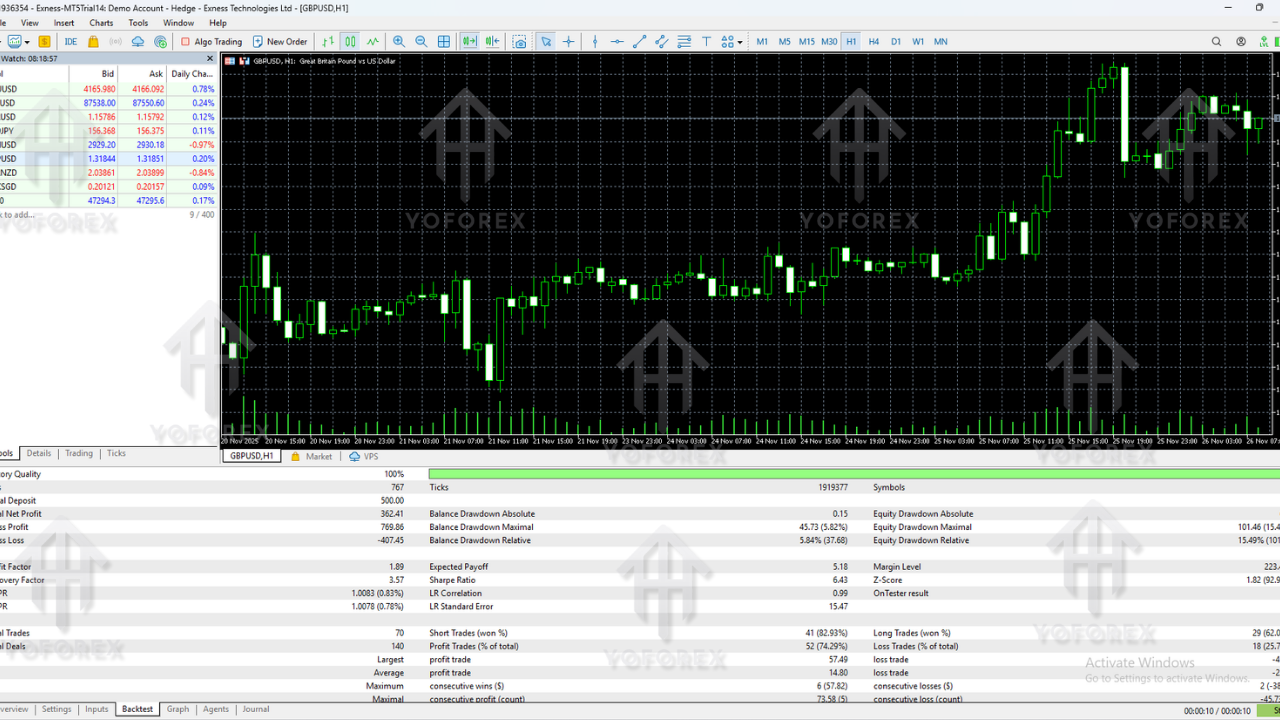Select the Crosshair tool
The width and height of the screenshot is (1280, 720).
pos(568,41)
